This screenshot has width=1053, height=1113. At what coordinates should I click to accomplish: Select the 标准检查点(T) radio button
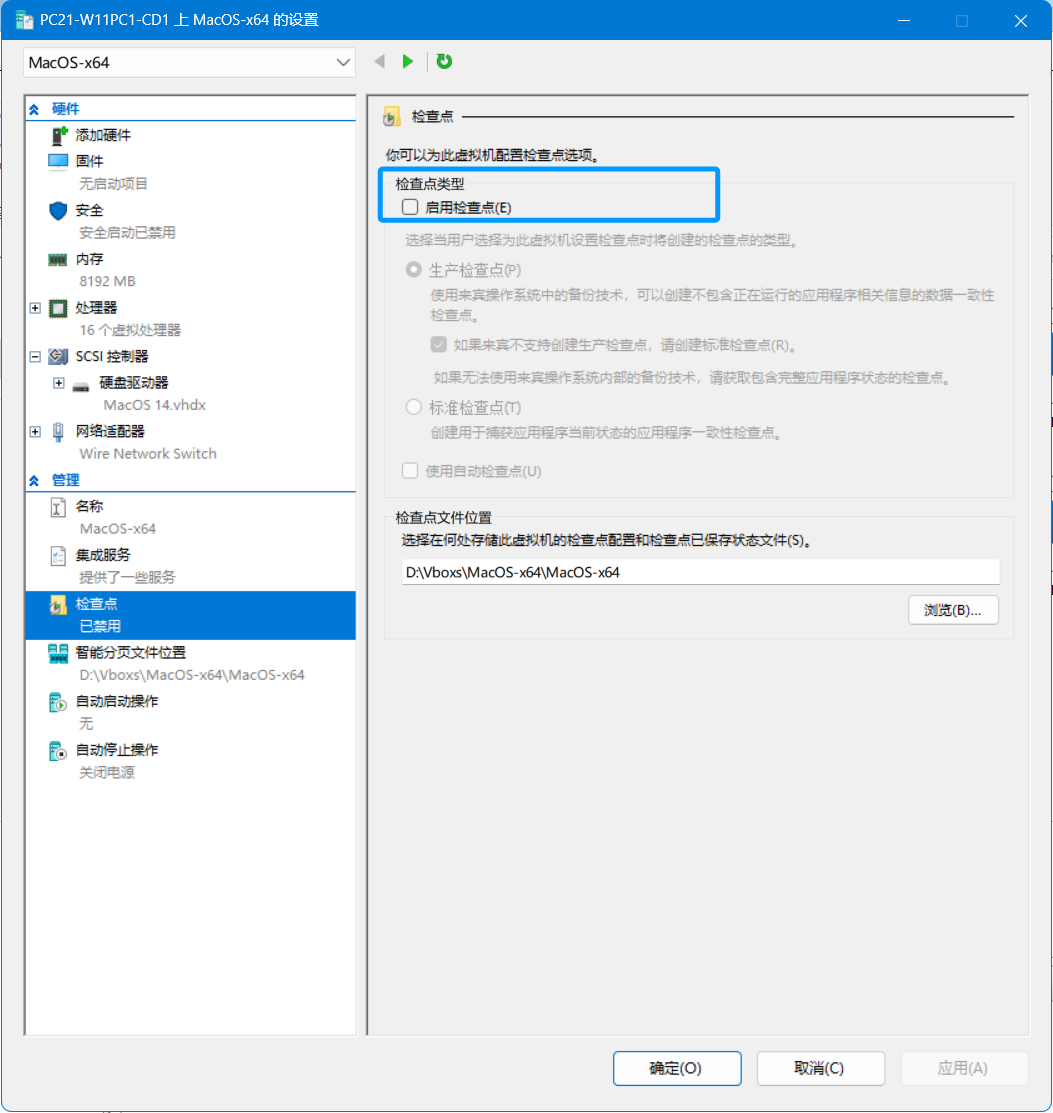click(413, 407)
